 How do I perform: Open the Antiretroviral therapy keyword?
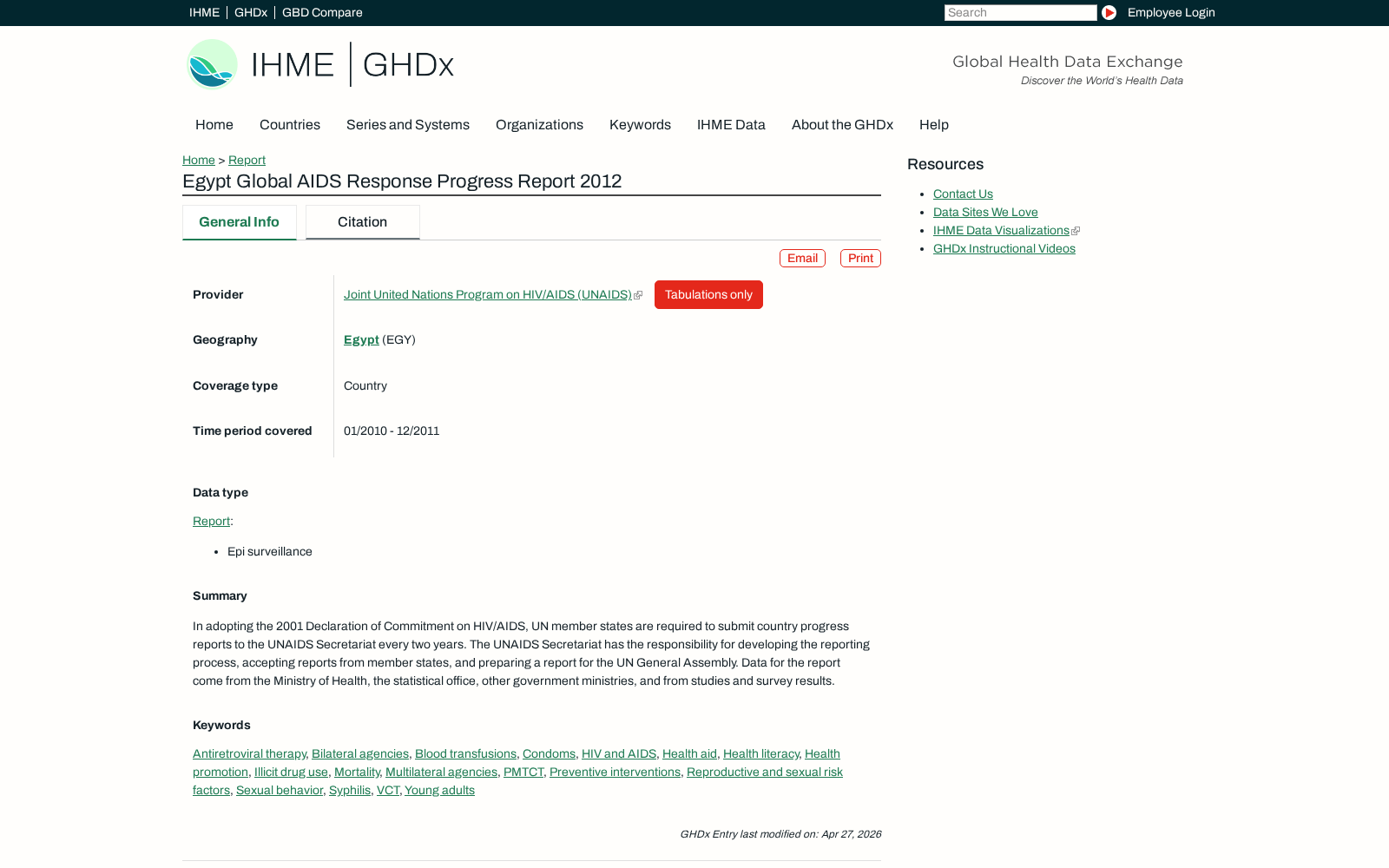click(x=249, y=753)
